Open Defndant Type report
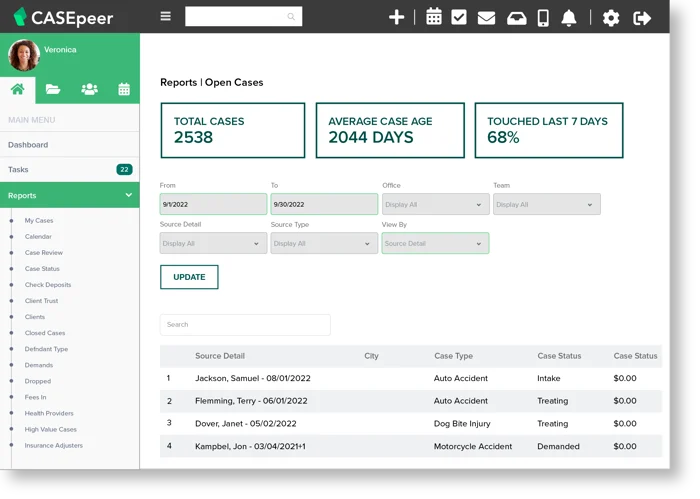Screen dimensions: 700x499 tap(46, 349)
